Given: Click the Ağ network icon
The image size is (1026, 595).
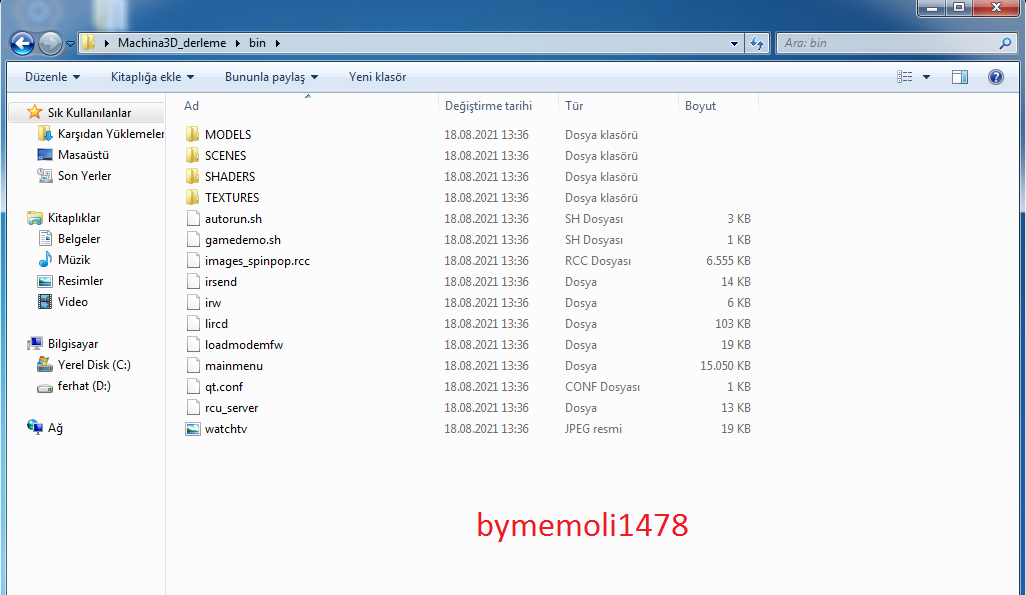Looking at the screenshot, I should pyautogui.click(x=35, y=427).
